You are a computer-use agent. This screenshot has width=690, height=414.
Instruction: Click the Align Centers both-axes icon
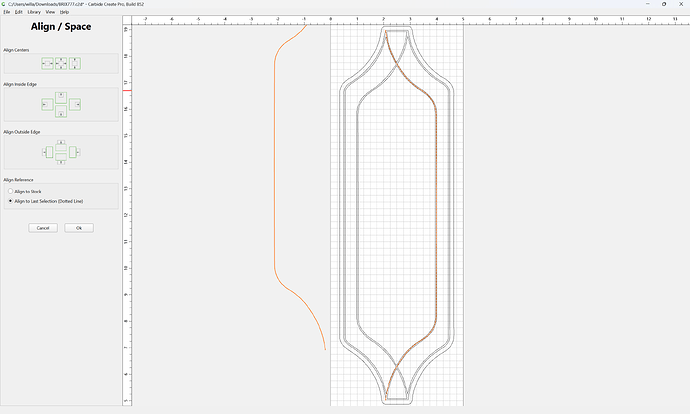[61, 63]
